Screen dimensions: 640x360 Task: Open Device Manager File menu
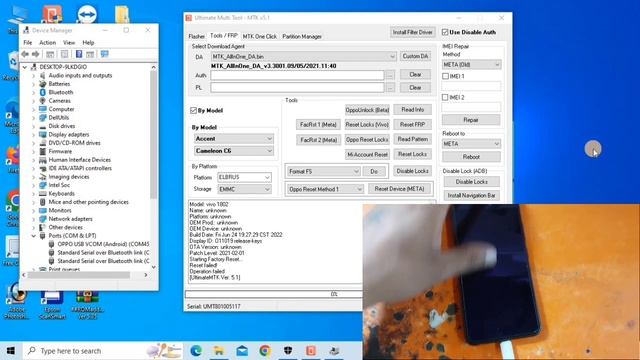pos(28,42)
